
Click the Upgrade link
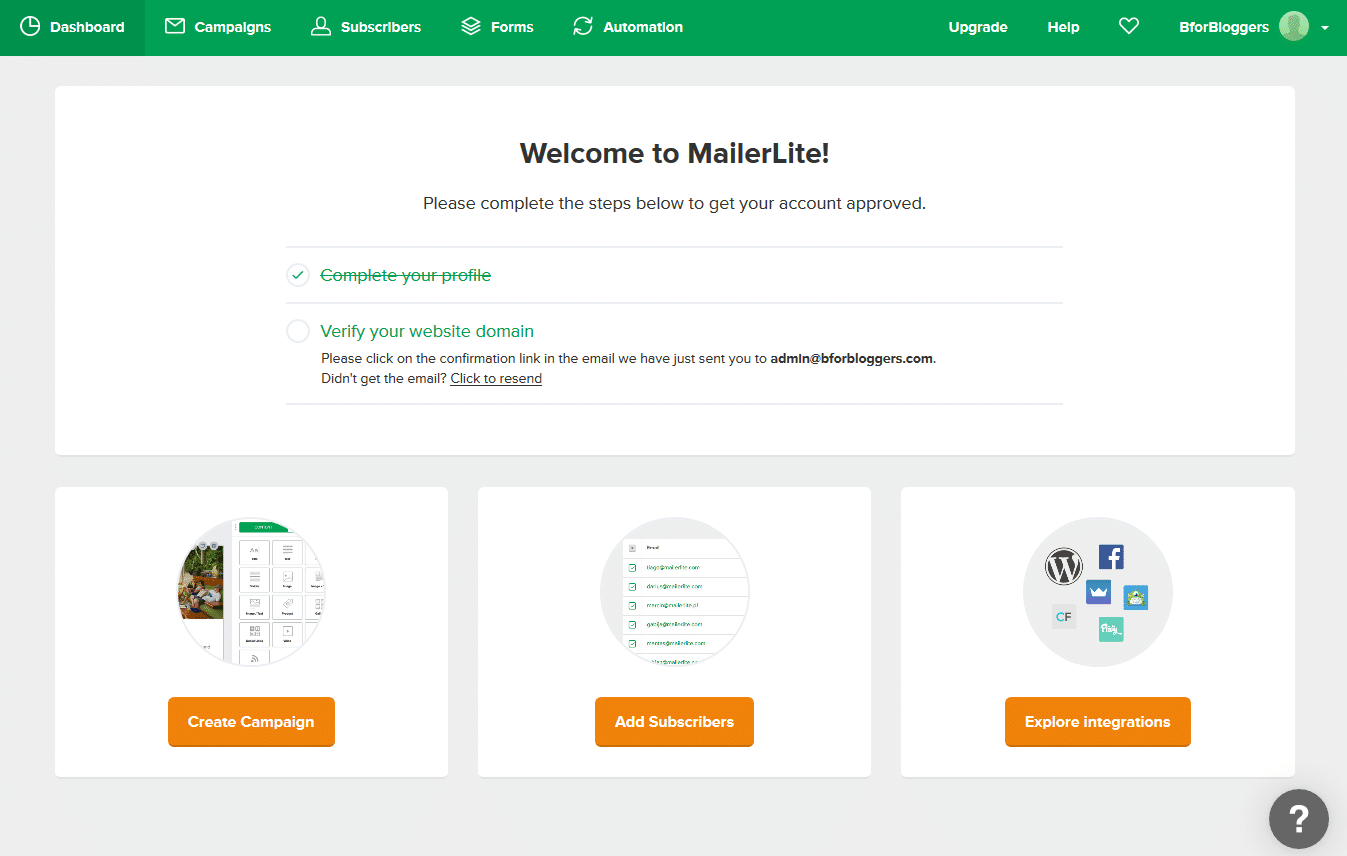pyautogui.click(x=978, y=27)
